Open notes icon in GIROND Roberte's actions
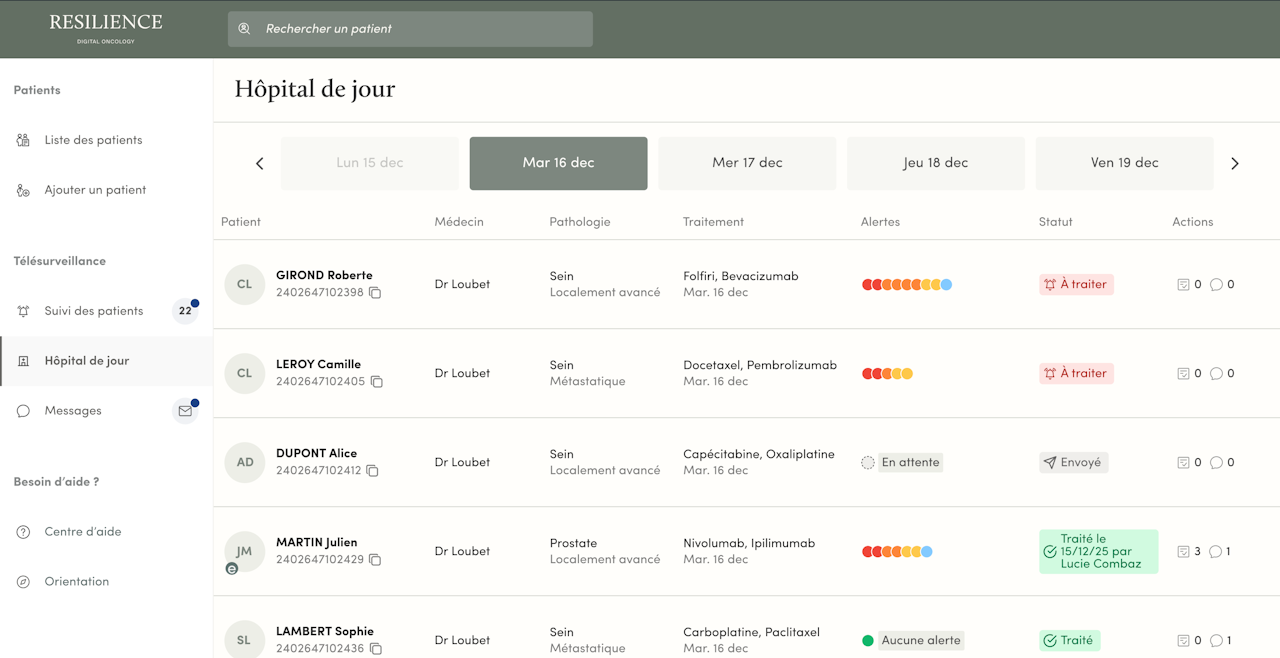Screen dimensions: 1280x658 [x=1184, y=284]
